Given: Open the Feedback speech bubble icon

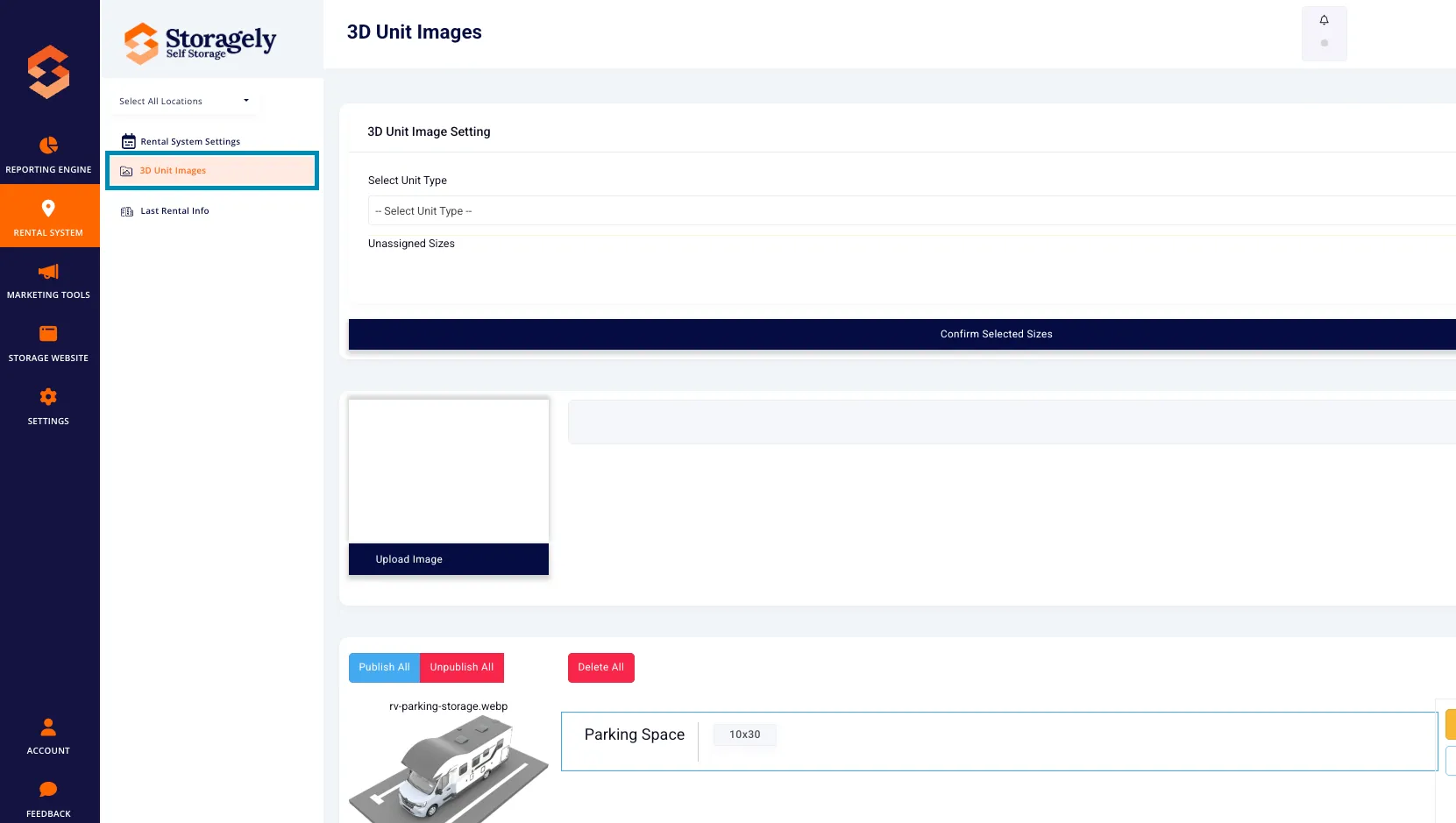Looking at the screenshot, I should click(x=48, y=789).
